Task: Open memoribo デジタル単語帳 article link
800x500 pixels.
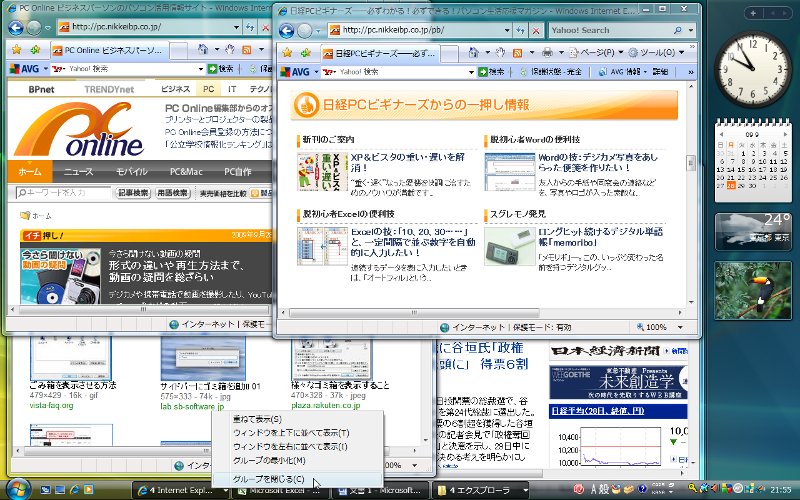Action: 601,237
